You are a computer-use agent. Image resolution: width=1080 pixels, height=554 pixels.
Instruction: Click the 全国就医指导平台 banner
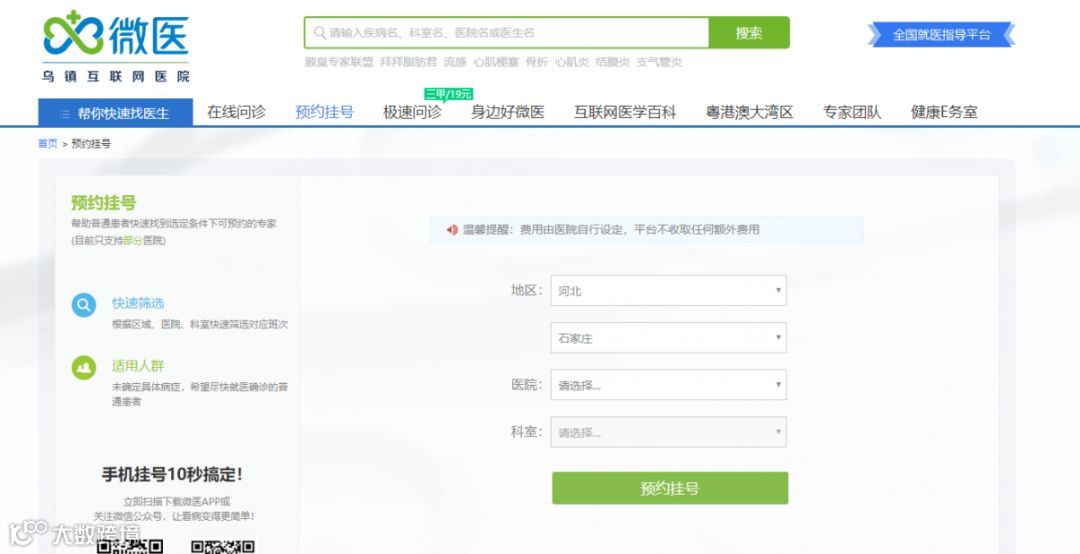[x=941, y=34]
